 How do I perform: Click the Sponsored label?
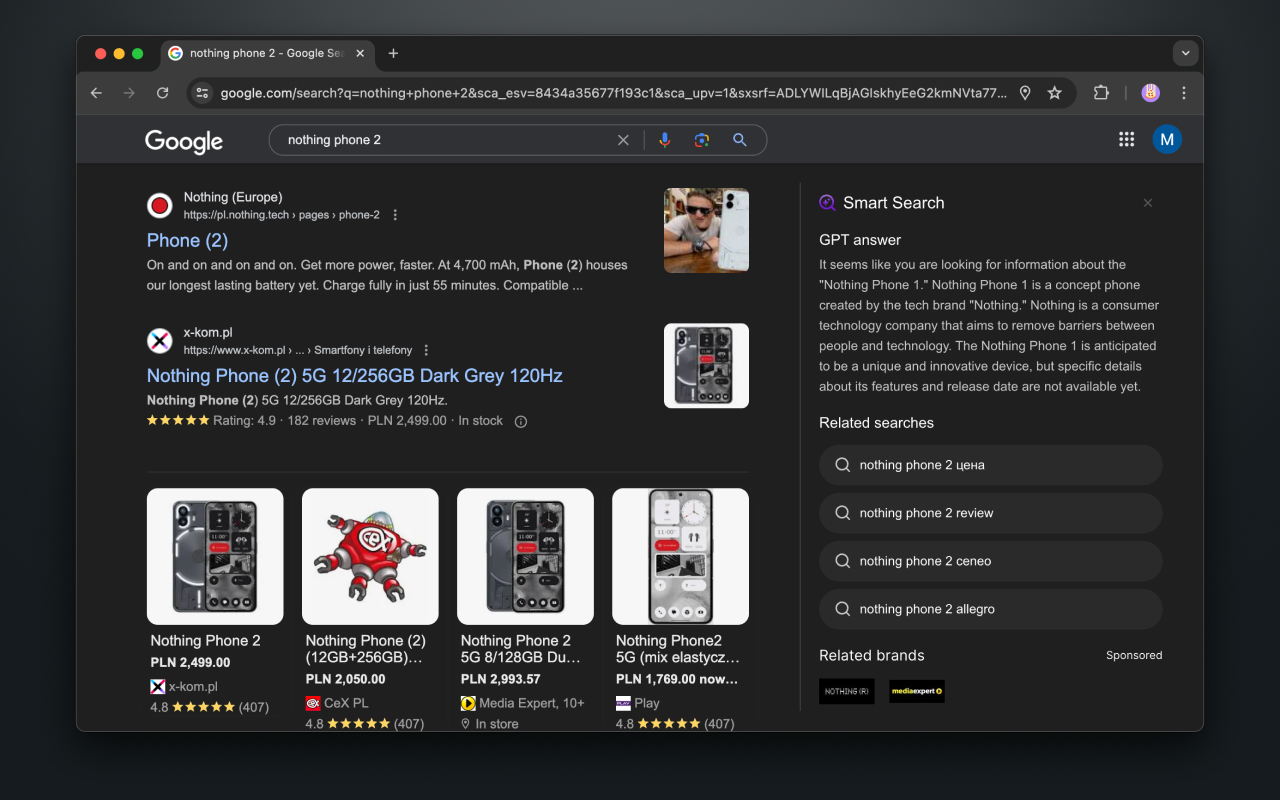pyautogui.click(x=1134, y=656)
